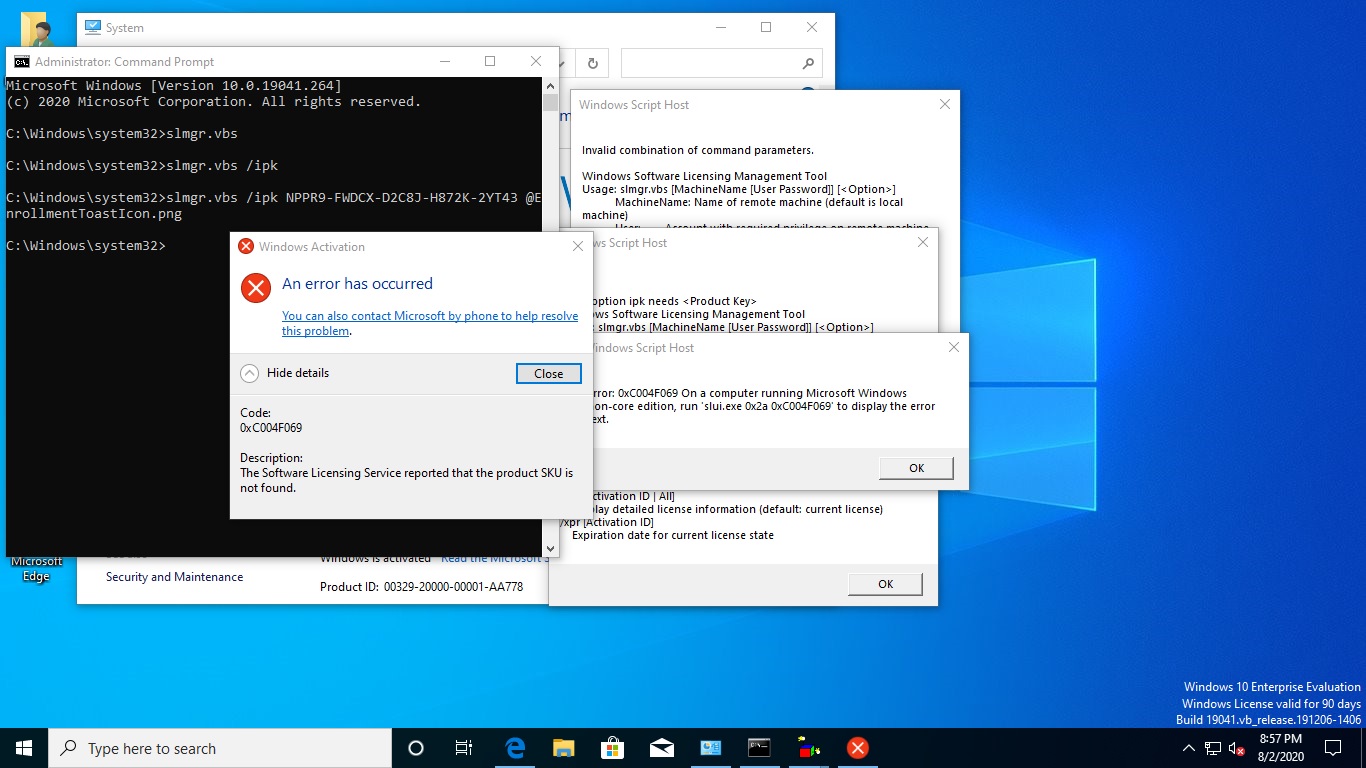Click the magnifier icon in System search box
1366x768 pixels.
coord(808,63)
